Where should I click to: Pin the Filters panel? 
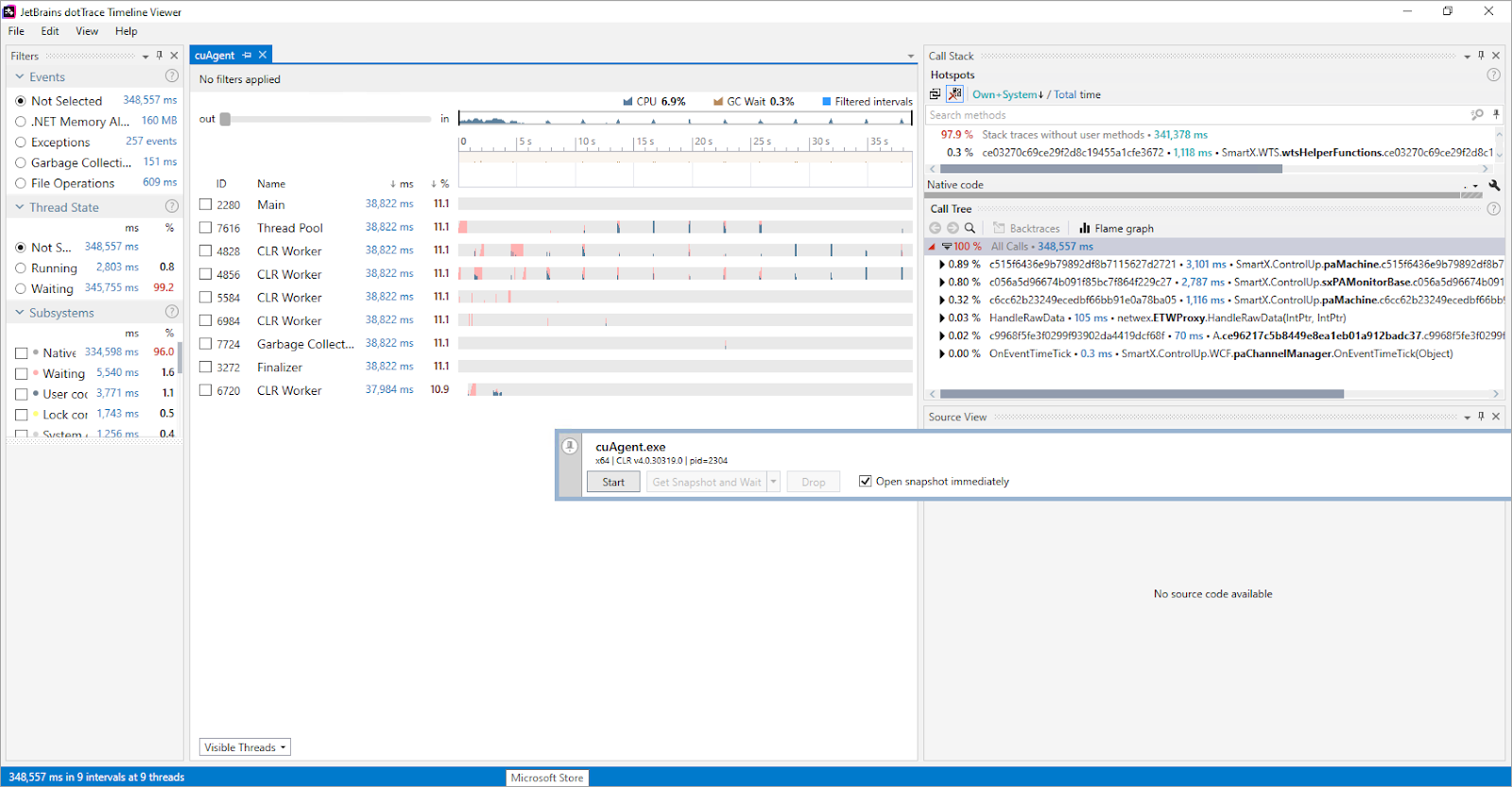(159, 56)
